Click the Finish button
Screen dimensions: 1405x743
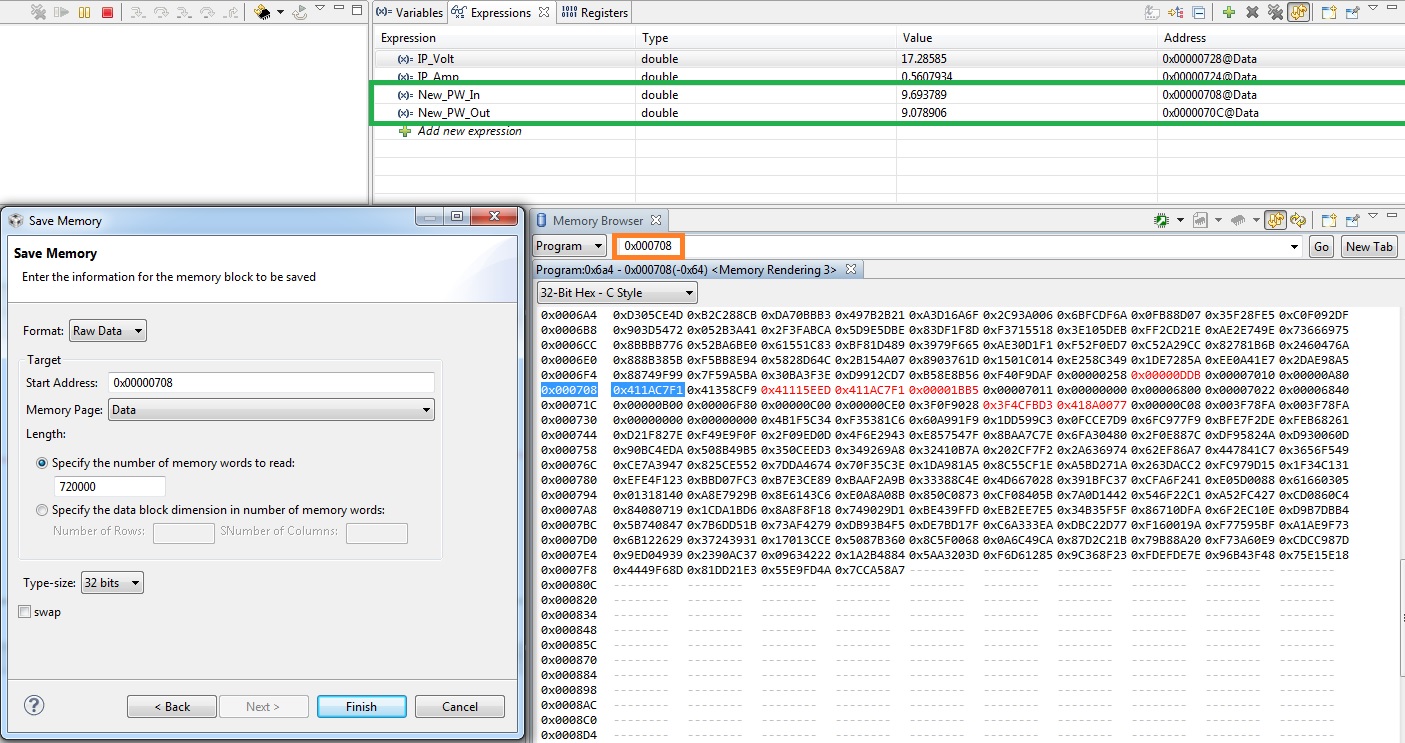point(361,706)
